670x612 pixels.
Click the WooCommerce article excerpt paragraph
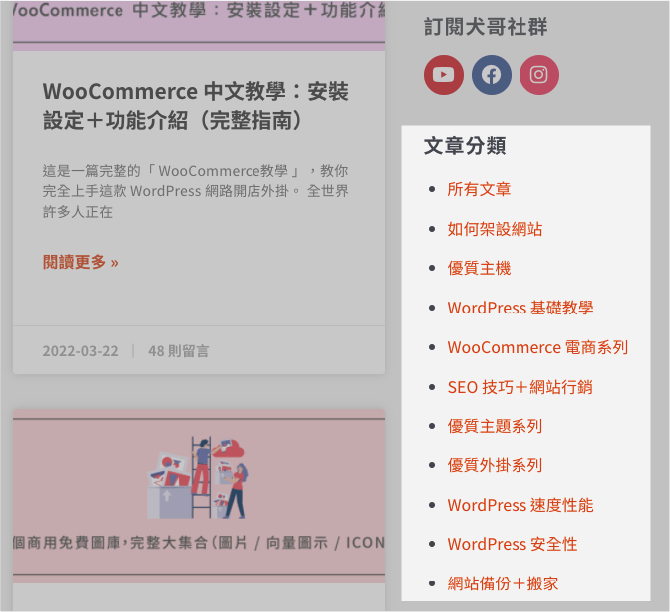coord(196,191)
